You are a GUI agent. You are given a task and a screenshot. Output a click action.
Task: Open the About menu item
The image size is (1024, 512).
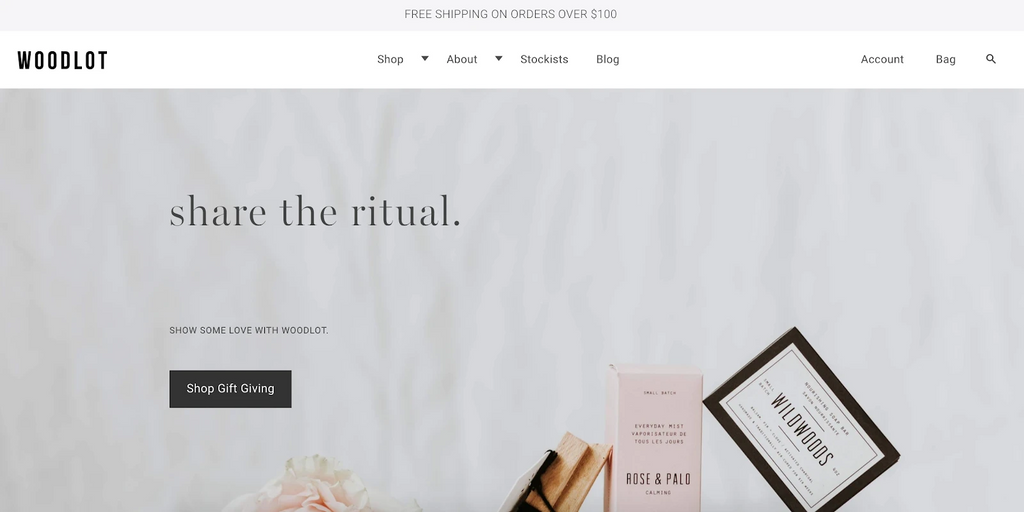coord(462,59)
